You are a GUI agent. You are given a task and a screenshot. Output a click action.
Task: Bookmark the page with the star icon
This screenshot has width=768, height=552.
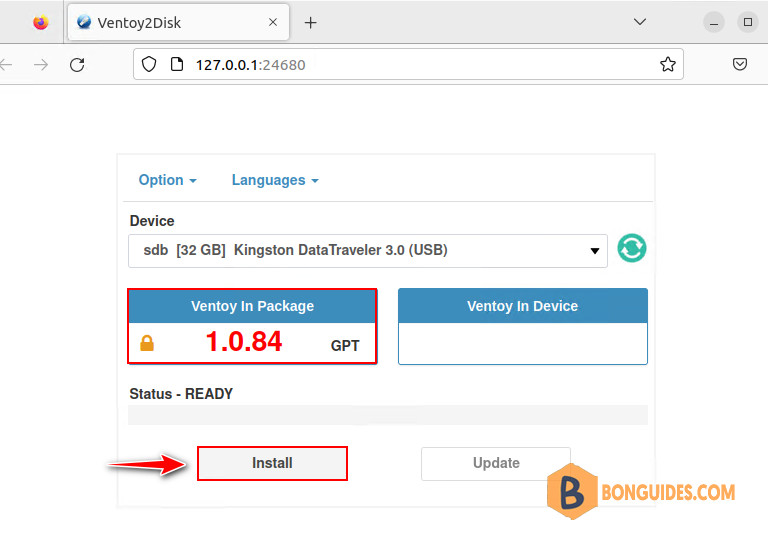668,64
